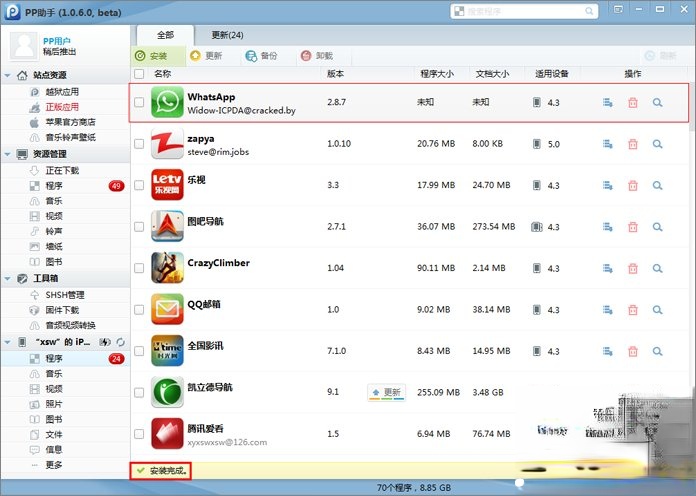
Task: Sort by the 版本 column header
Action: [335, 74]
